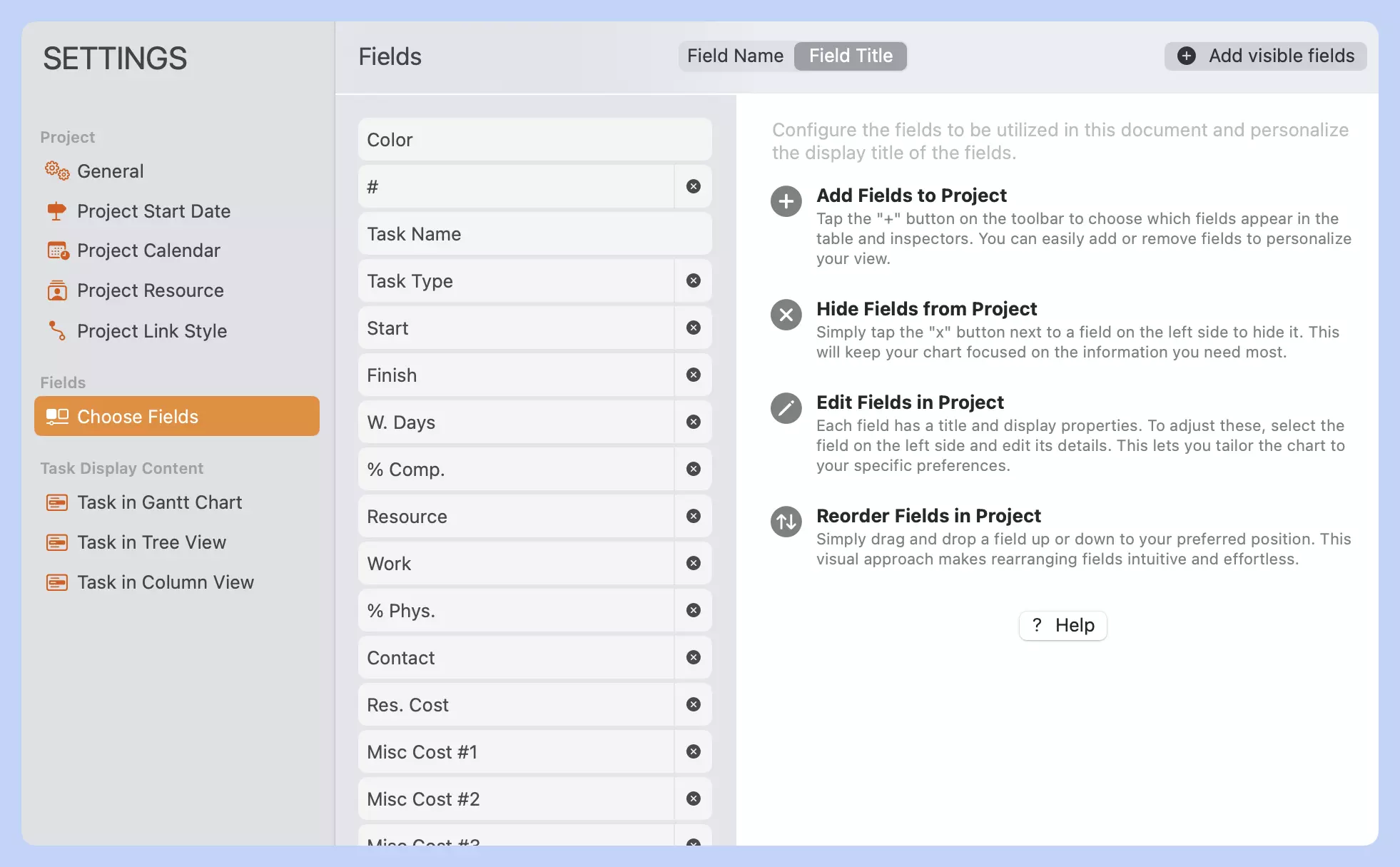Click the Choose Fields sidebar icon
Image resolution: width=1400 pixels, height=867 pixels.
(x=58, y=416)
